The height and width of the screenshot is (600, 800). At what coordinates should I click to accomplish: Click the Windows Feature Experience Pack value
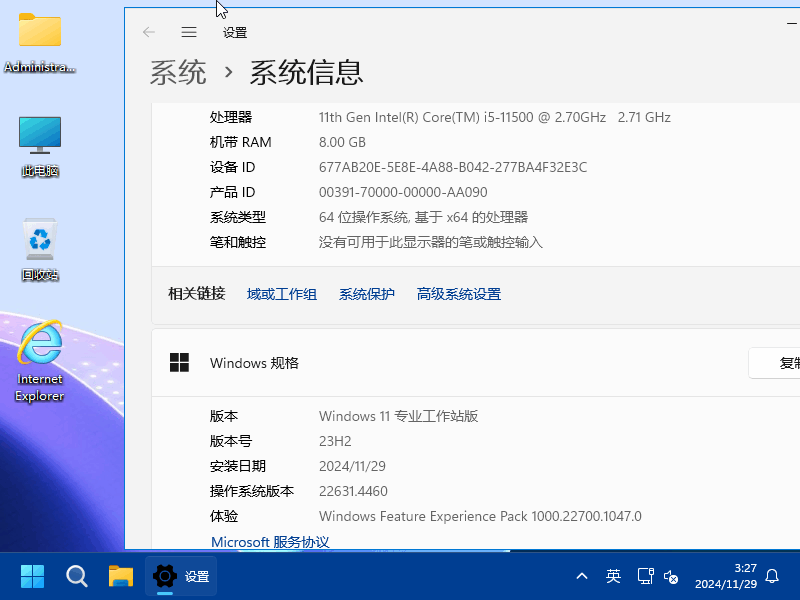[x=480, y=516]
